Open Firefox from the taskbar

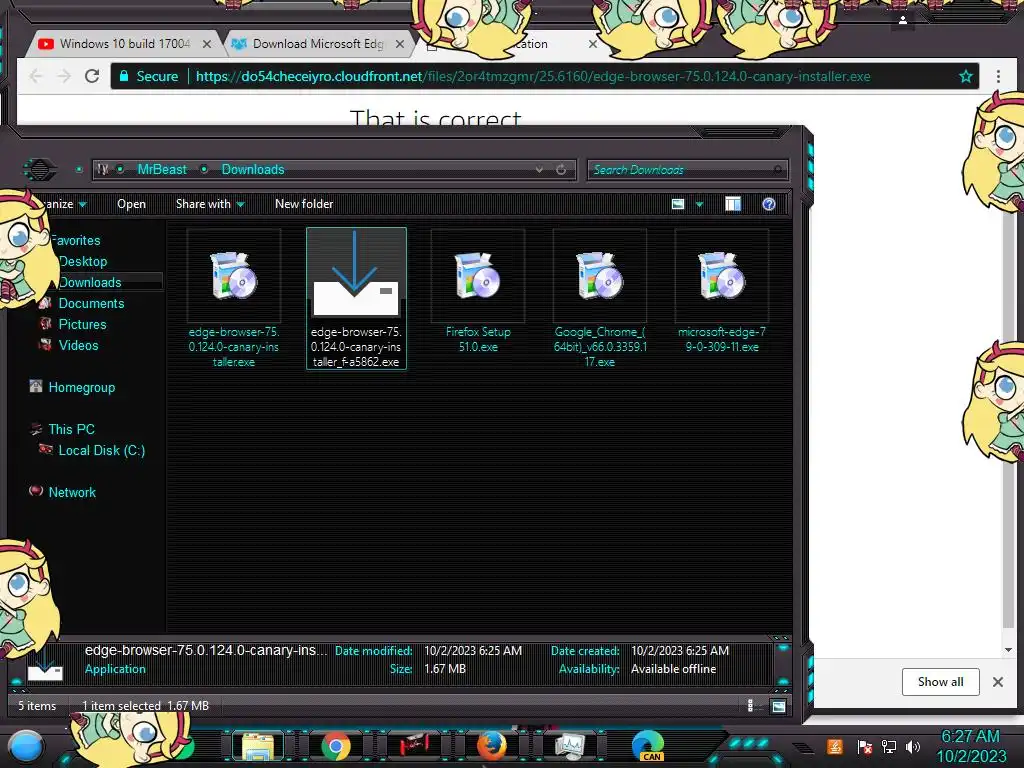pos(492,746)
